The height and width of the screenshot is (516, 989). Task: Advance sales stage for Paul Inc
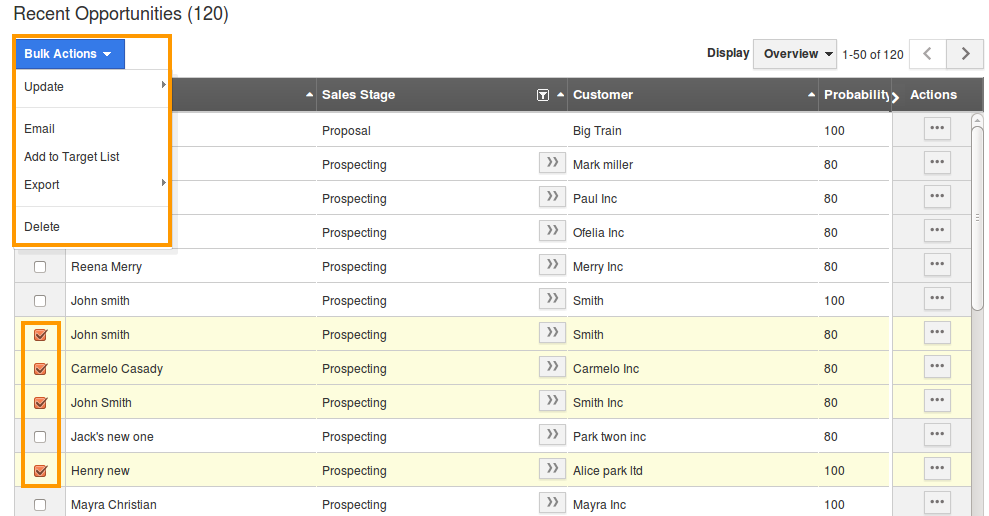coord(552,197)
